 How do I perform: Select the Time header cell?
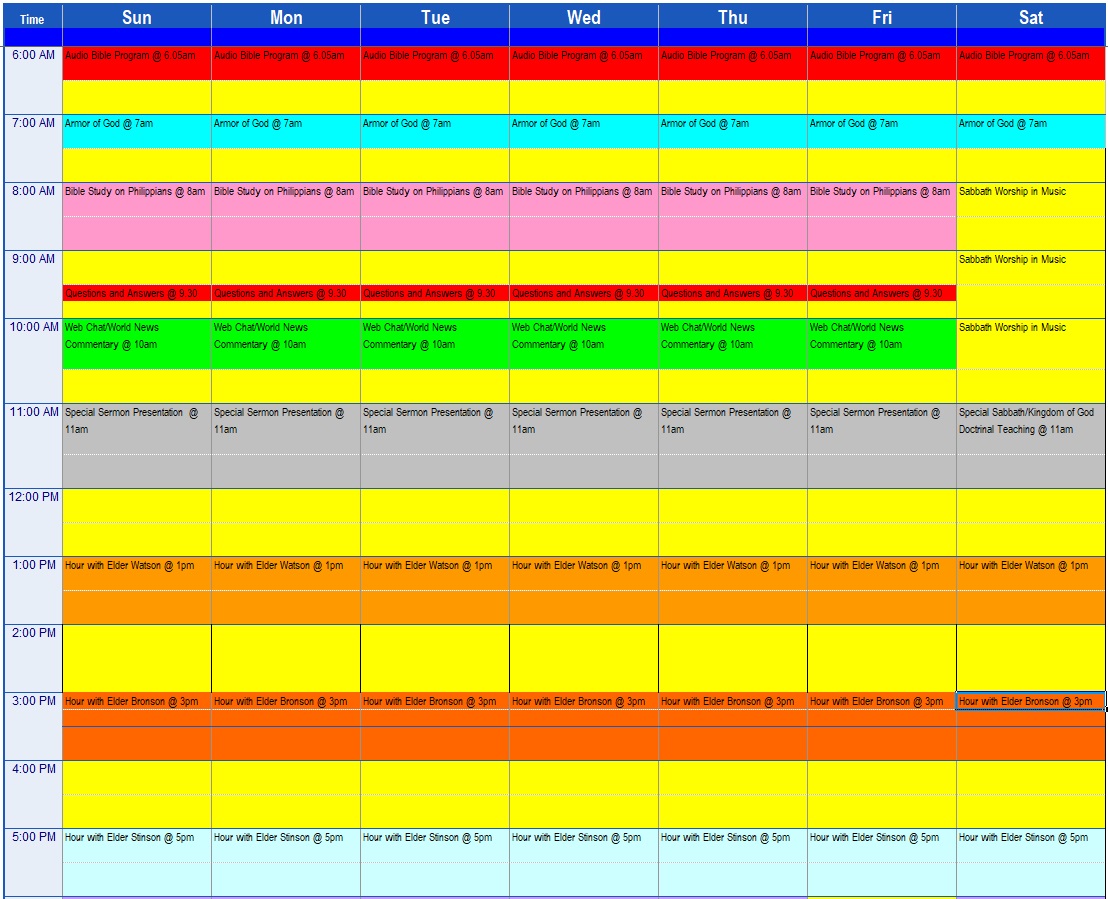pyautogui.click(x=32, y=19)
